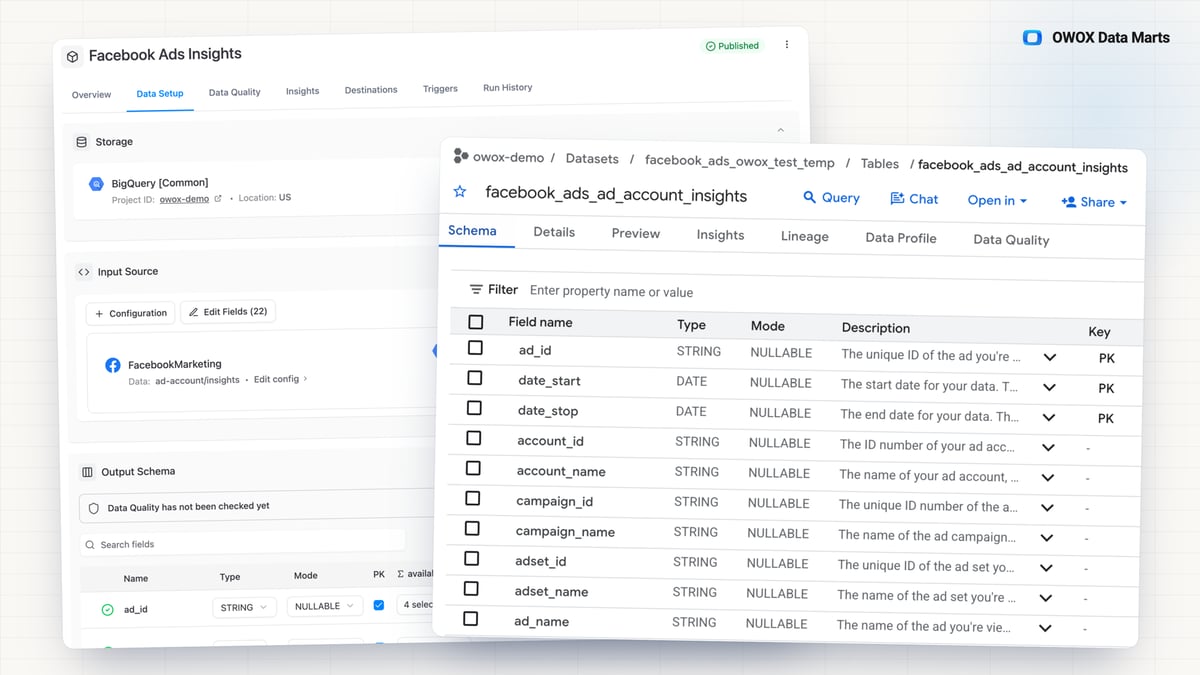Image resolution: width=1200 pixels, height=675 pixels.
Task: Click the Configuration button
Action: coord(130,313)
